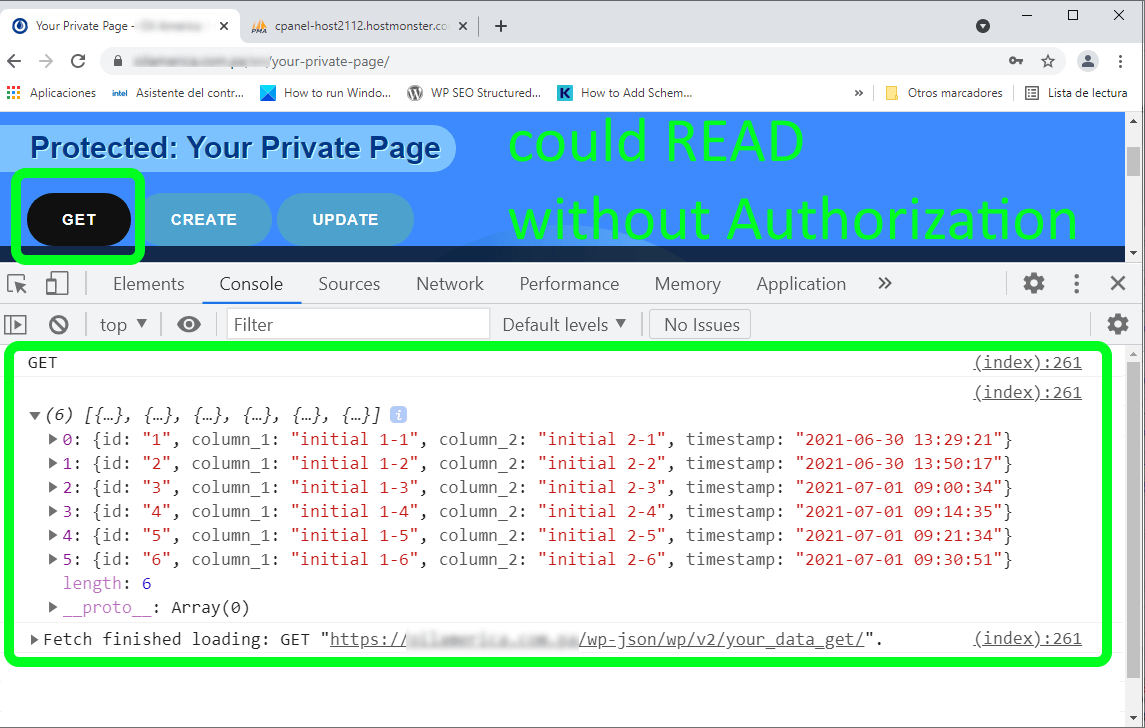Open Asistente del contr... bookmark

point(177,93)
